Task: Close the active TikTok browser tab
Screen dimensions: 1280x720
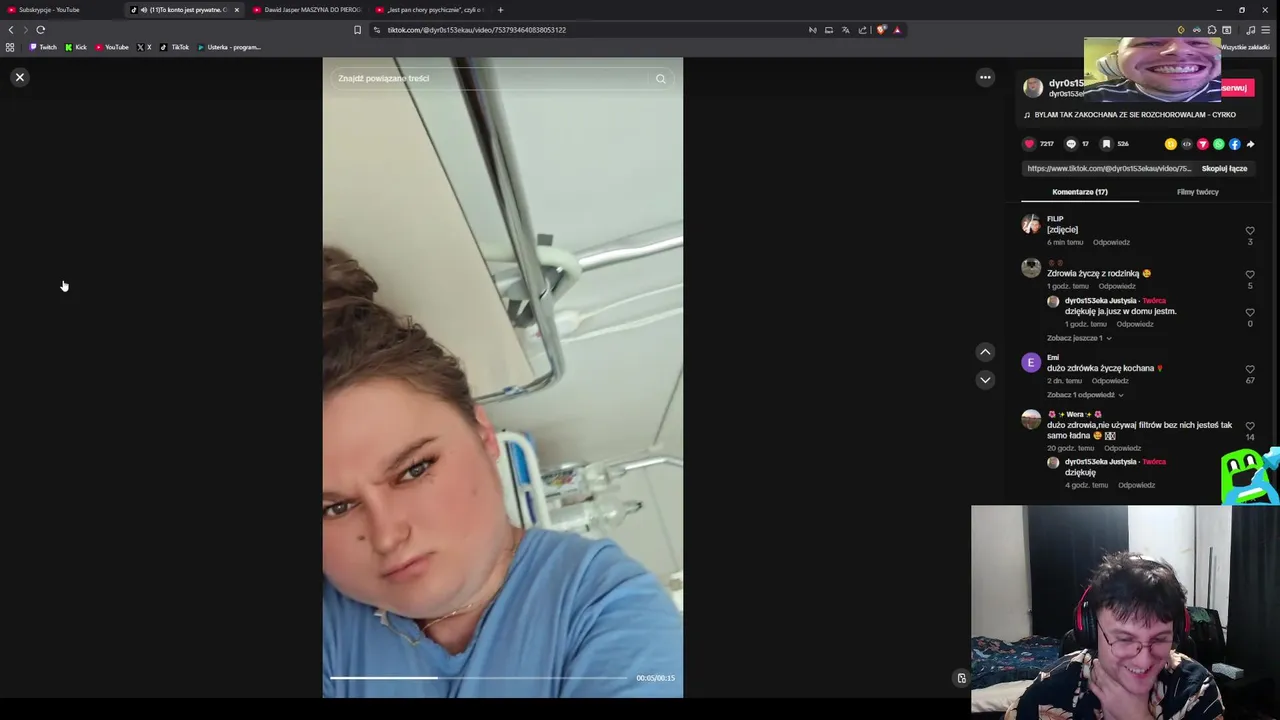Action: click(237, 10)
